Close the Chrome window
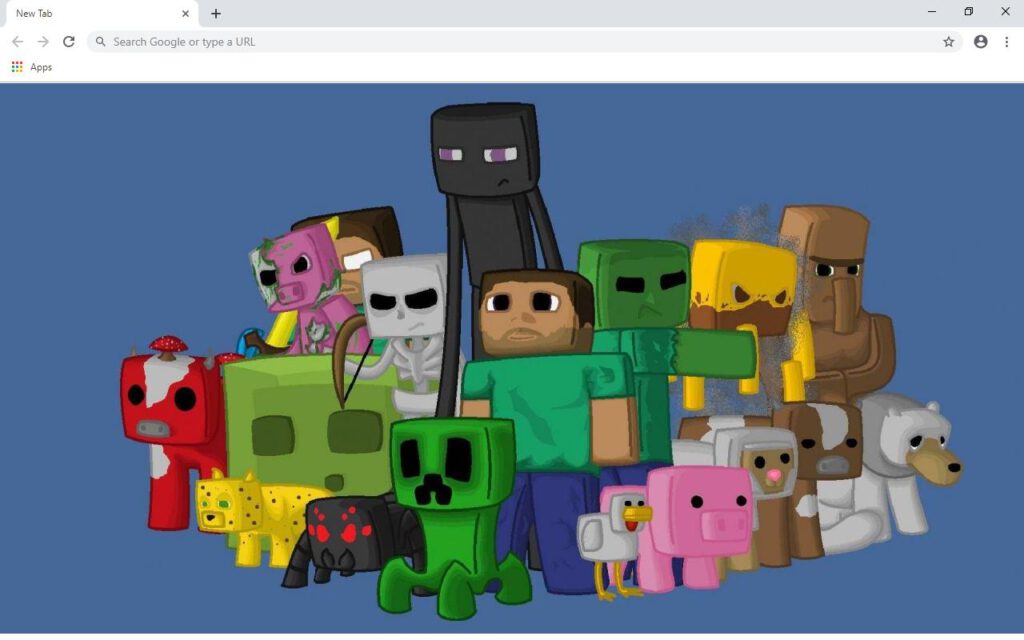 (1005, 11)
